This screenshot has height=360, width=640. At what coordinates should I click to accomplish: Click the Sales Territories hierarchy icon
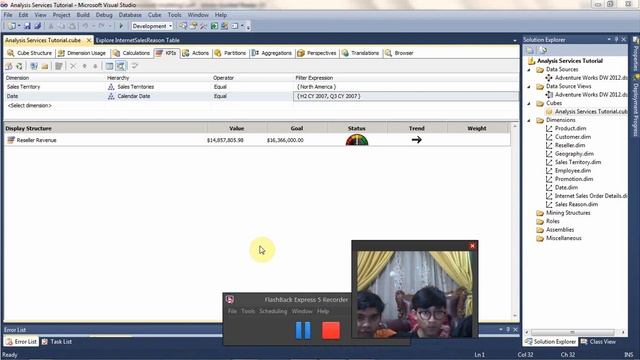point(111,87)
